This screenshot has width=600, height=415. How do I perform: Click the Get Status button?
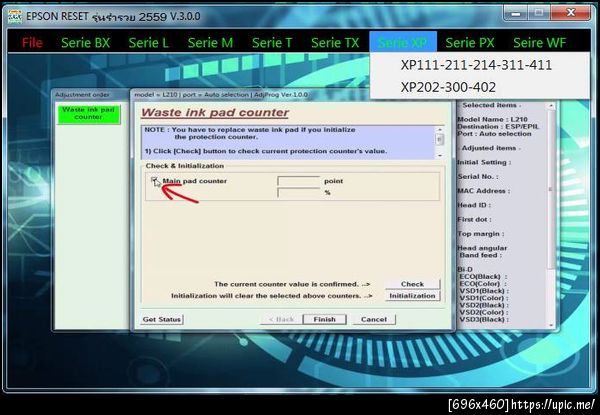(161, 319)
